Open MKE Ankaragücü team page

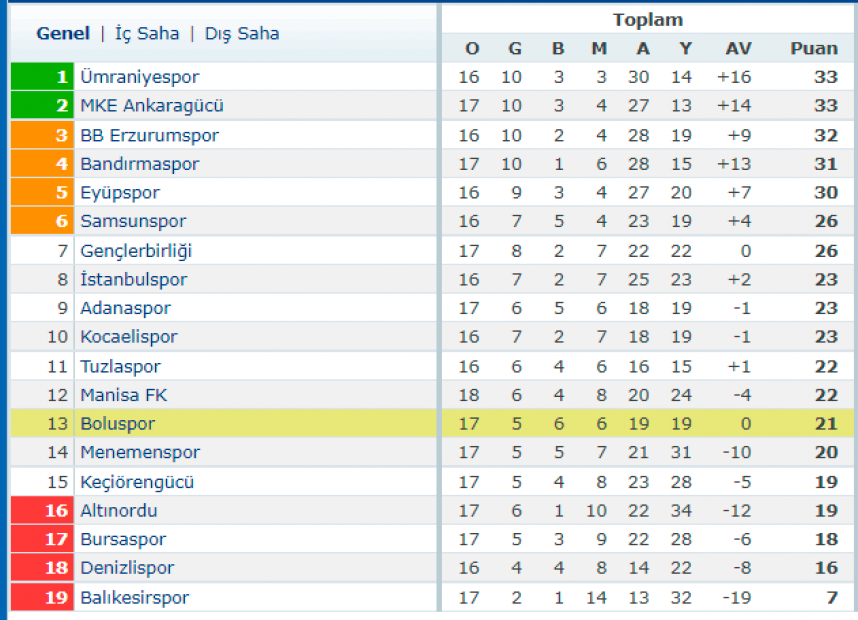click(152, 105)
